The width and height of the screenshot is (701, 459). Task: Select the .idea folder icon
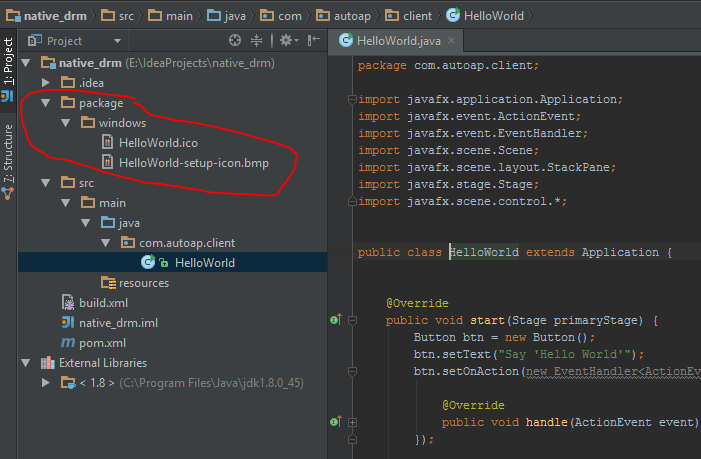point(68,82)
